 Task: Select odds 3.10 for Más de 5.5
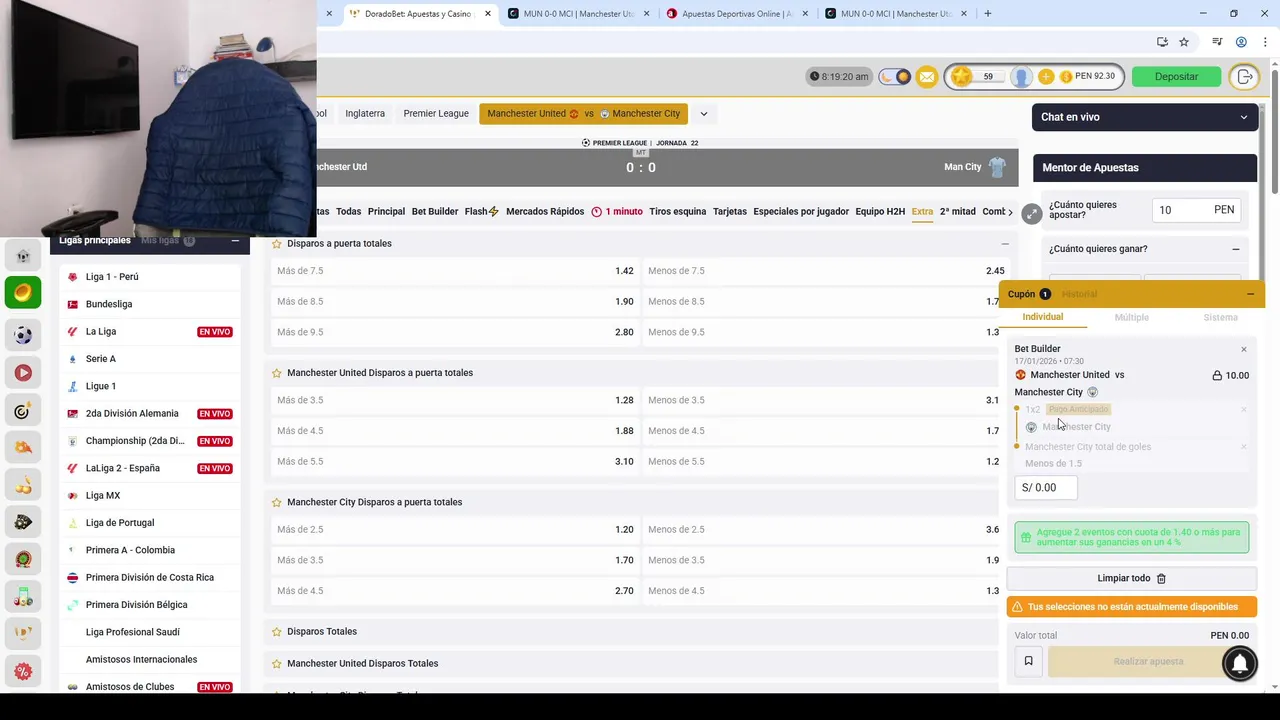(x=454, y=462)
